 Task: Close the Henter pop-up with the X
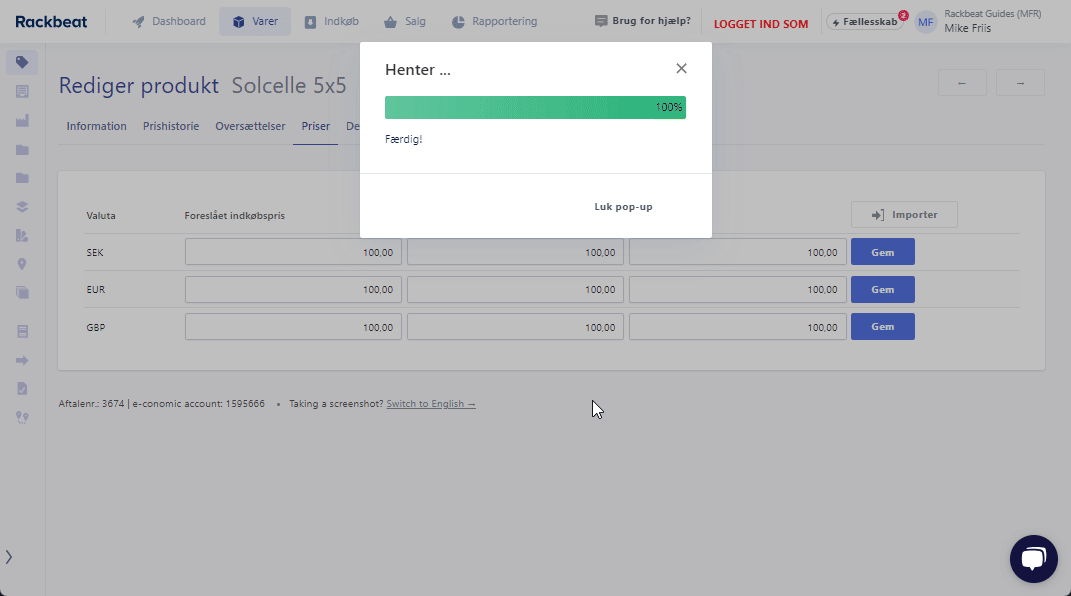coord(681,69)
